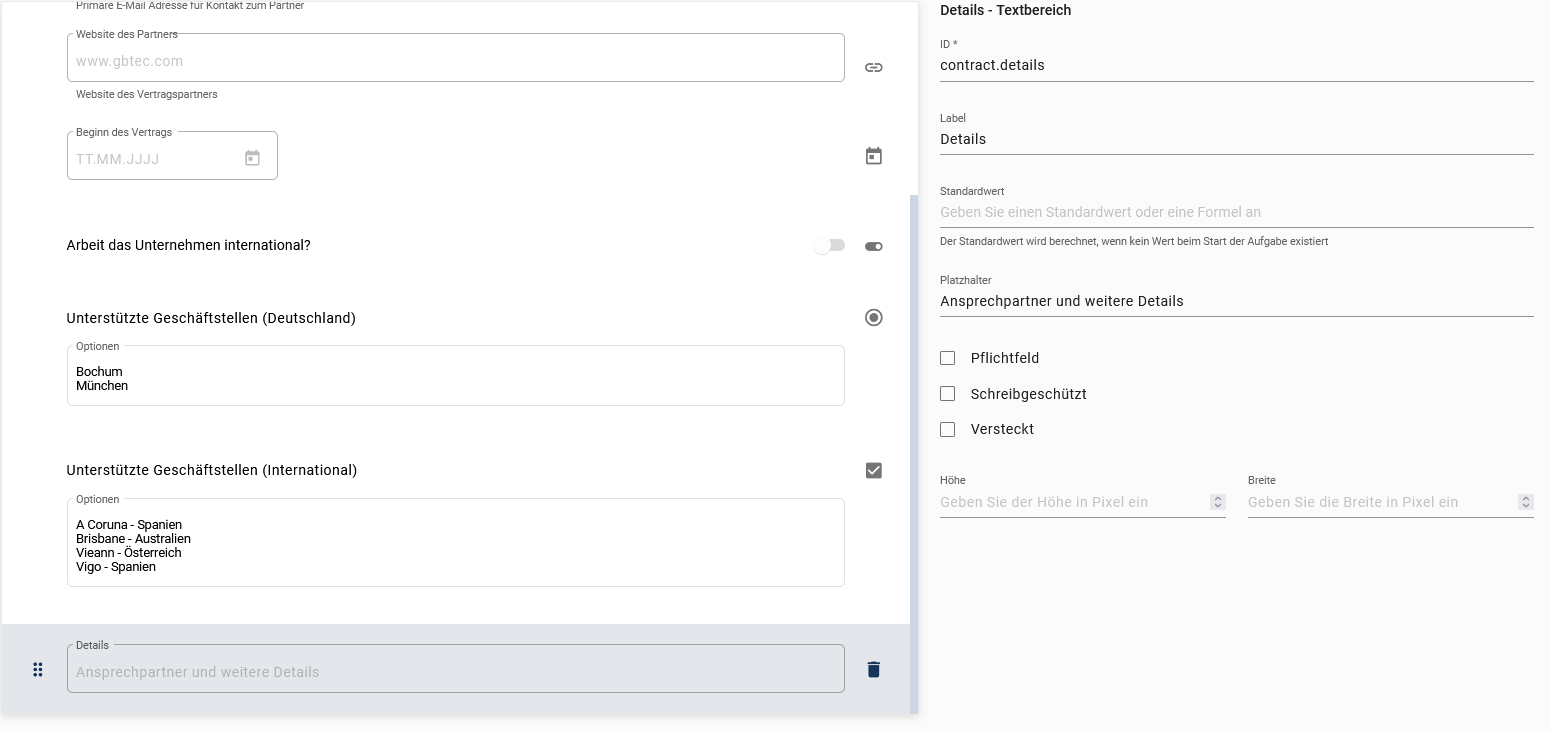Image resolution: width=1551 pixels, height=732 pixels.
Task: Edit the ID field contract.details
Action: click(1235, 65)
